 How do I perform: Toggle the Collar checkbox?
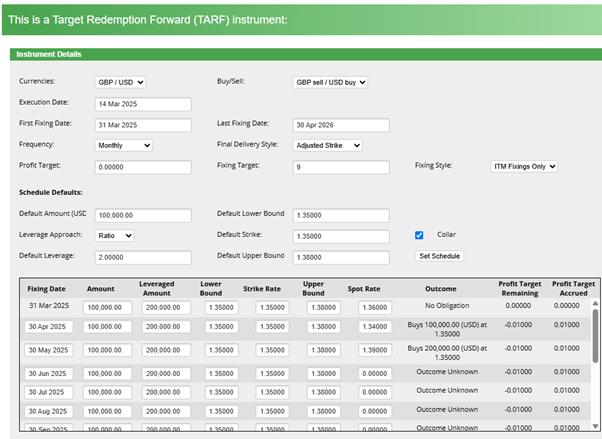coord(420,235)
